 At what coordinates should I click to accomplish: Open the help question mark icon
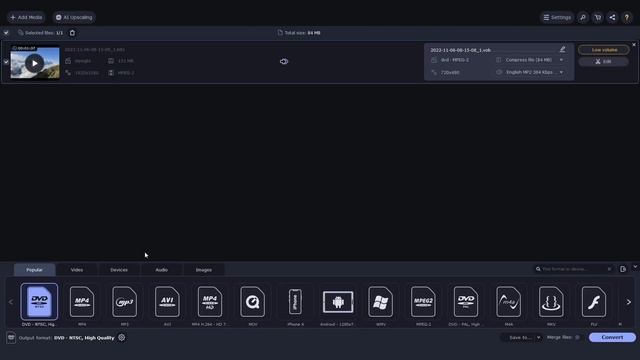point(627,17)
